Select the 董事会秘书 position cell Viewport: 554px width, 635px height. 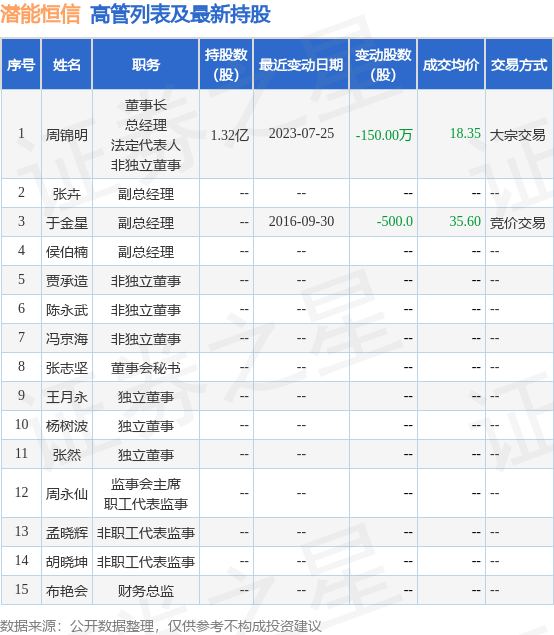tap(146, 368)
